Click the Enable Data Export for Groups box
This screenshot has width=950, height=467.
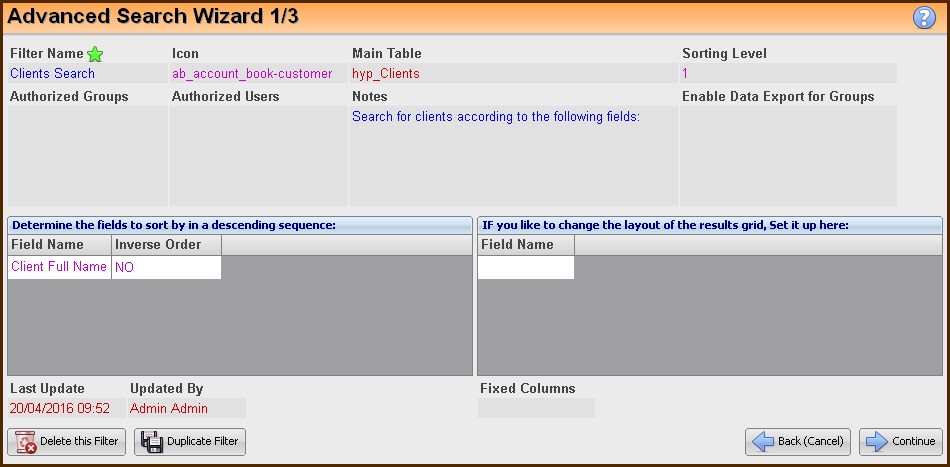pyautogui.click(x=788, y=156)
